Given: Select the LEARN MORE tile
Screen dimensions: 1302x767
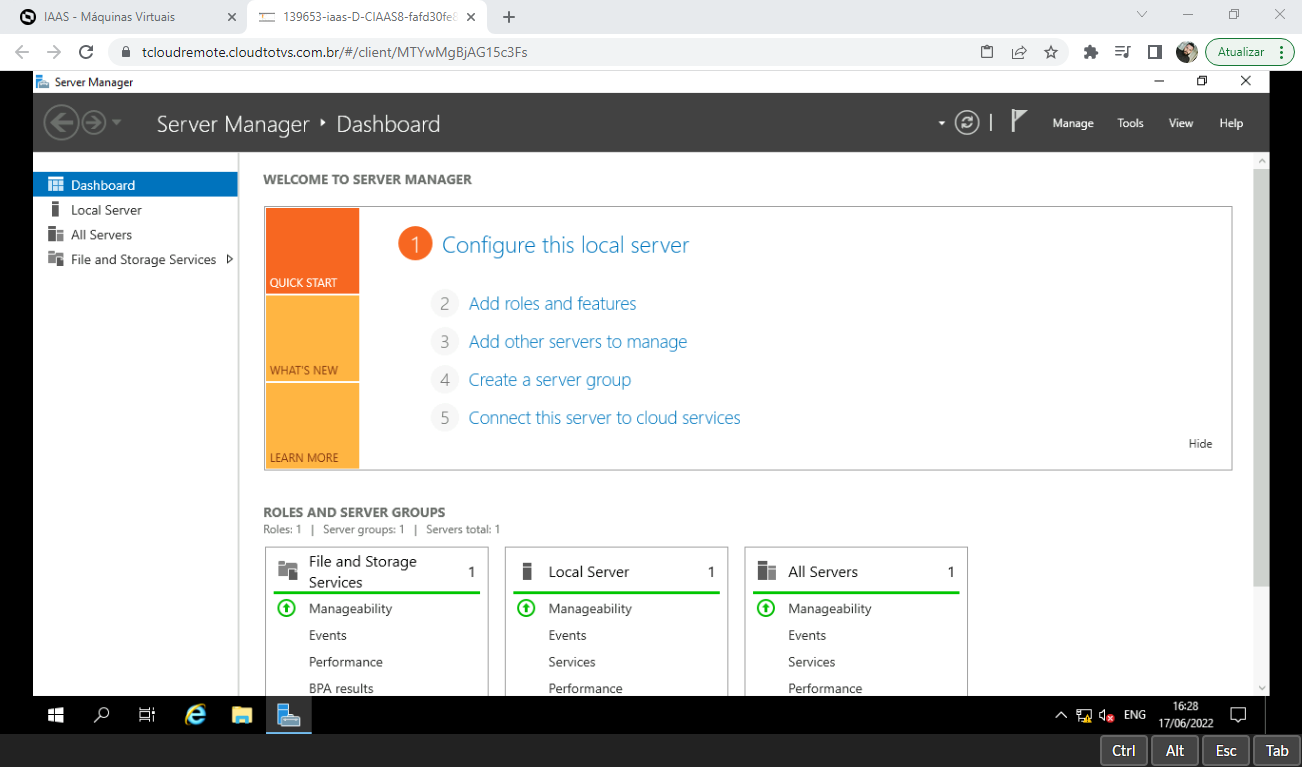Looking at the screenshot, I should [312, 425].
